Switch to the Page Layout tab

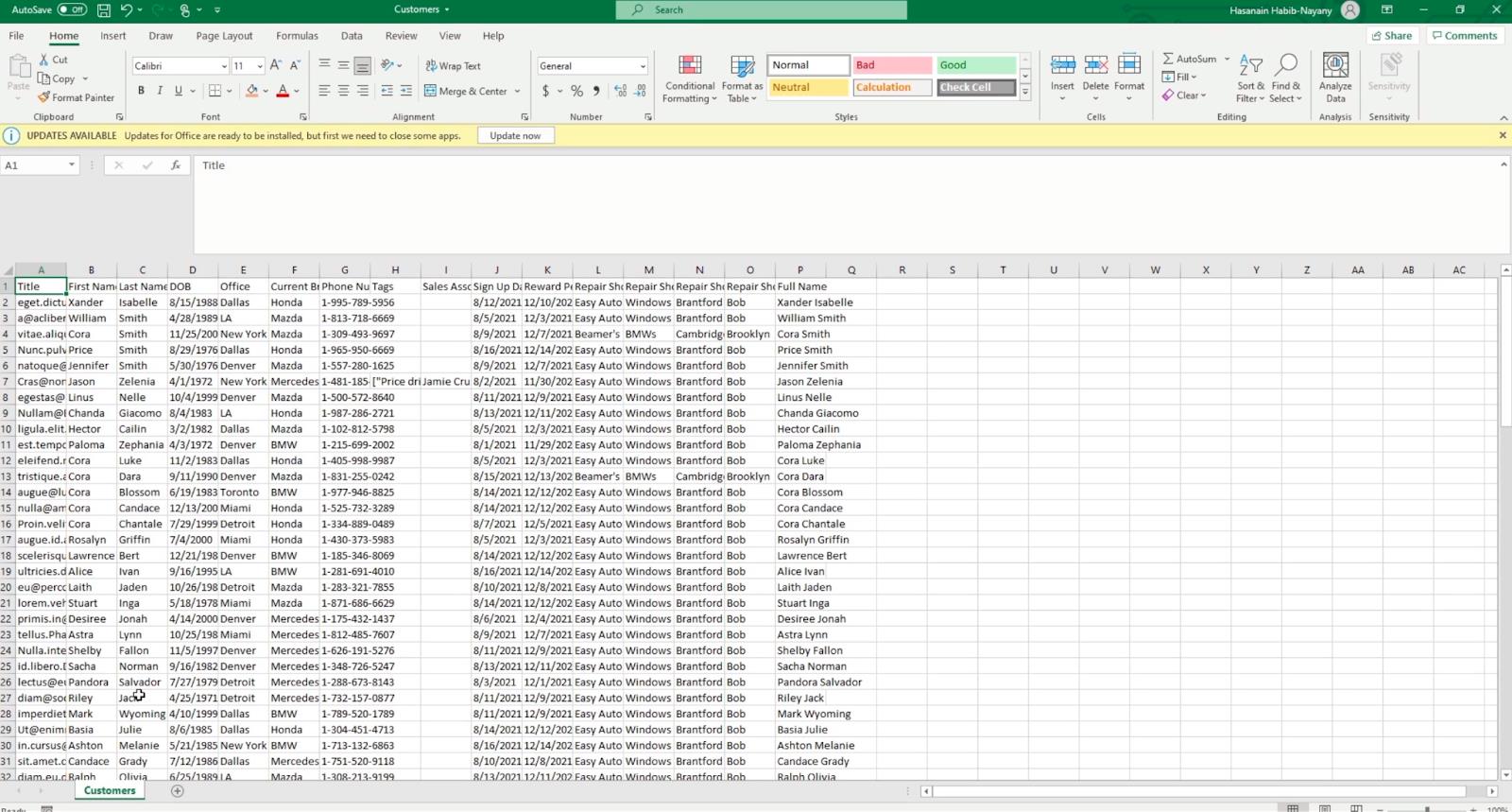224,36
